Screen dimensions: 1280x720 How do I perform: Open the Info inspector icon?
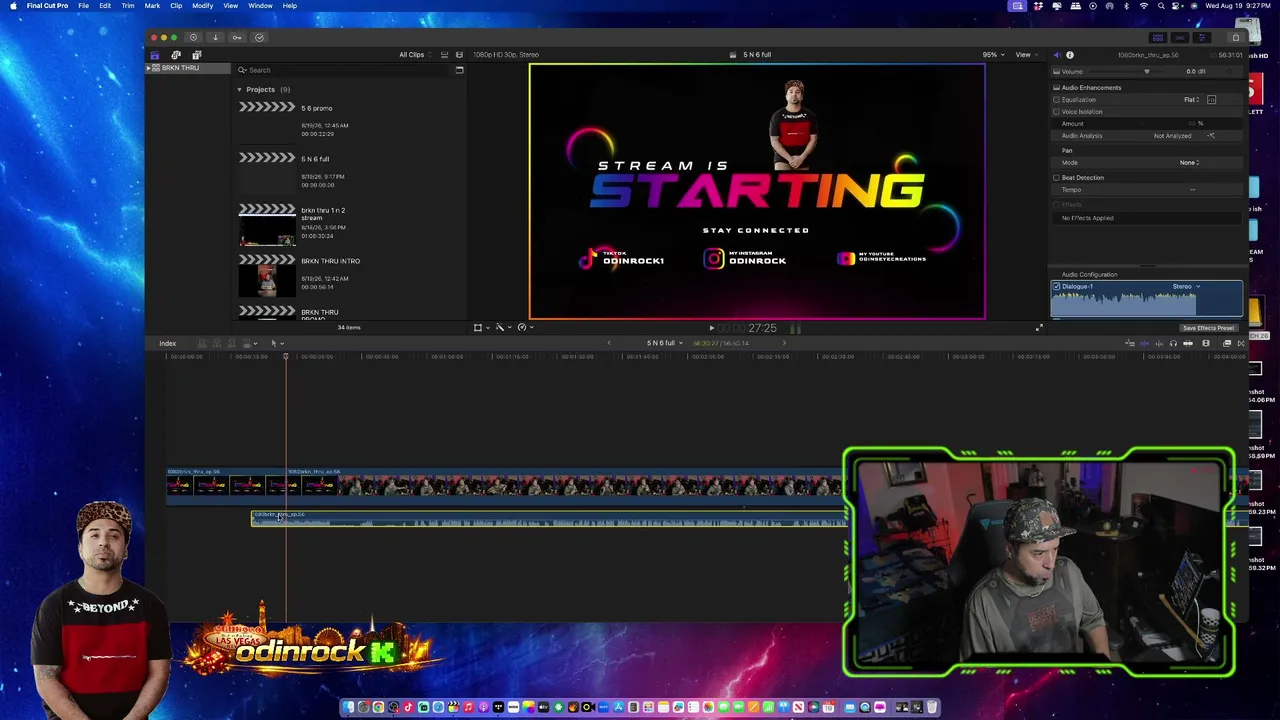pos(1070,55)
